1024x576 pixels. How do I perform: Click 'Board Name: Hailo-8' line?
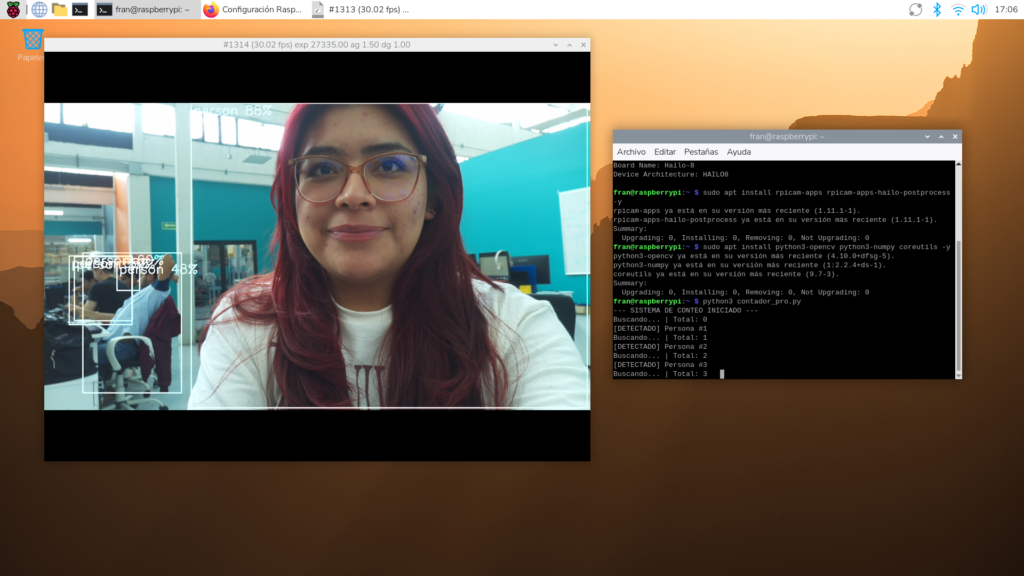(x=654, y=165)
